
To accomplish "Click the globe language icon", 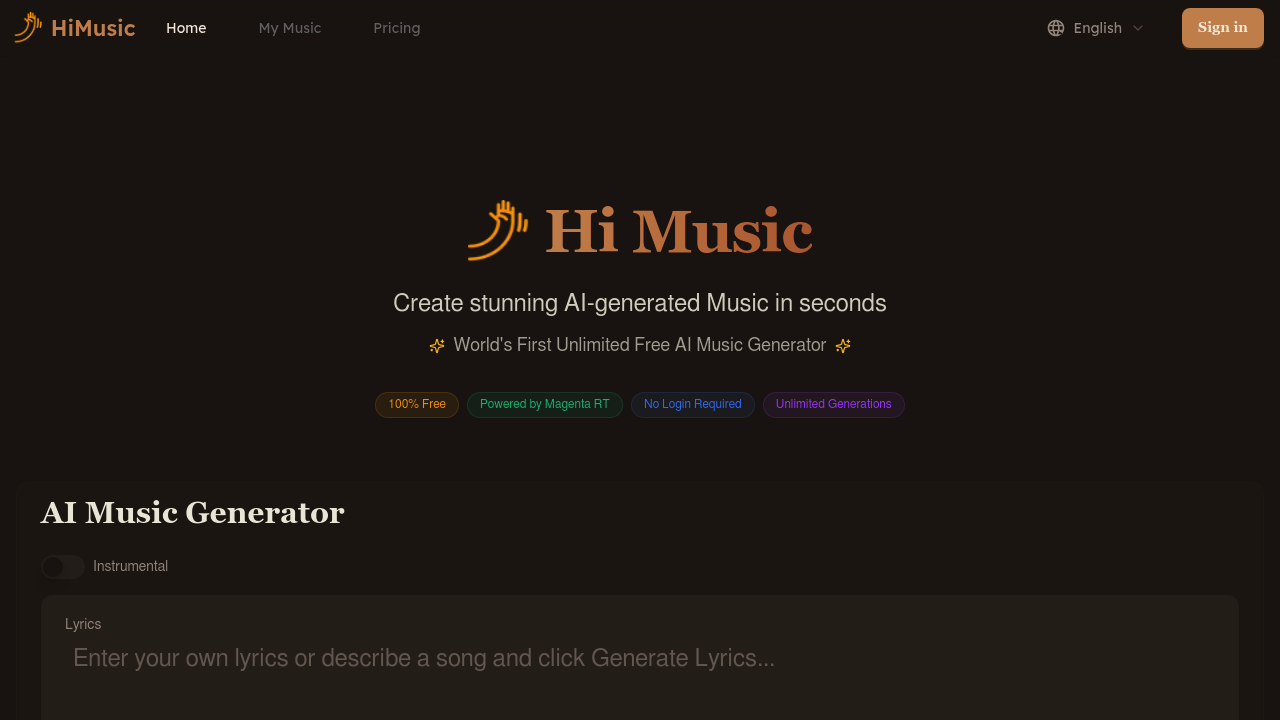I will point(1056,28).
